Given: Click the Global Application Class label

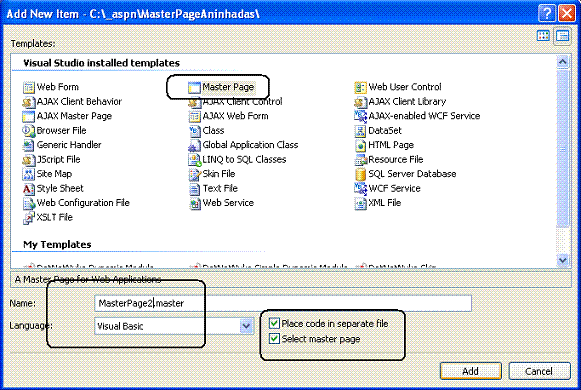Looking at the screenshot, I should (250, 145).
